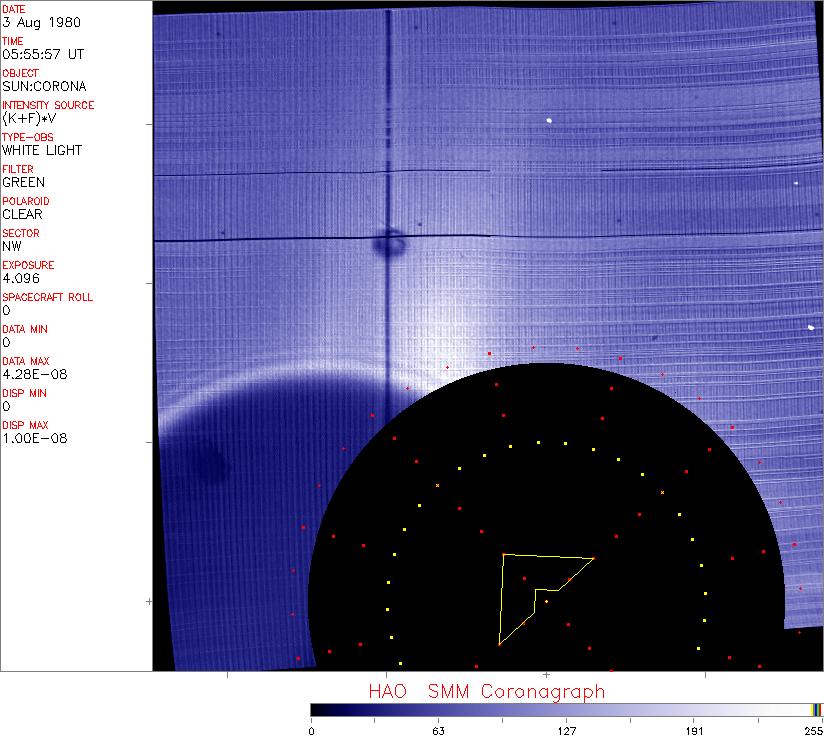Click the CLEAR polaroid value

coord(23,214)
